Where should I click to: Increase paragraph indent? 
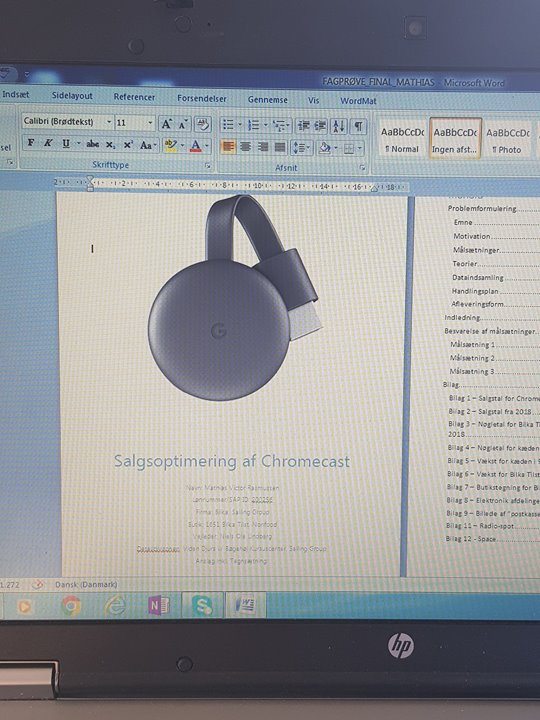(320, 126)
